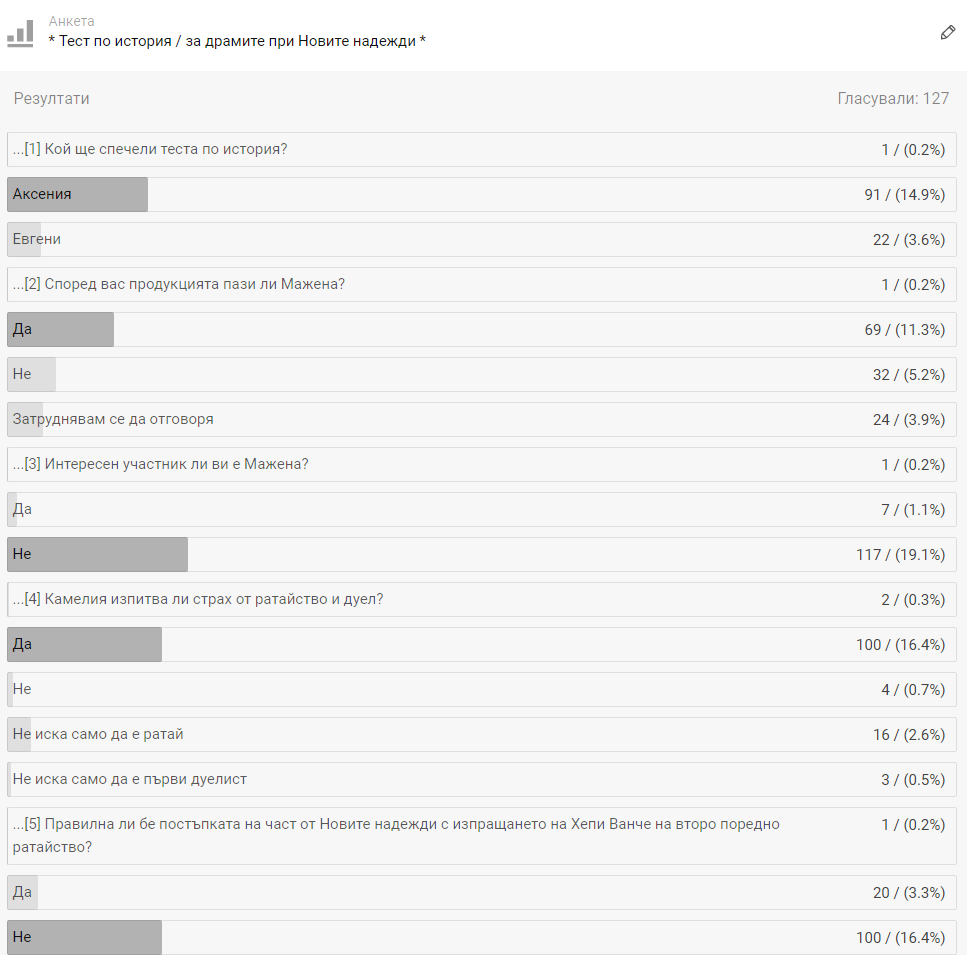Viewport: 967px width, 955px height.
Task: Click question 2 about продукцията and Мажена
Action: [482, 284]
